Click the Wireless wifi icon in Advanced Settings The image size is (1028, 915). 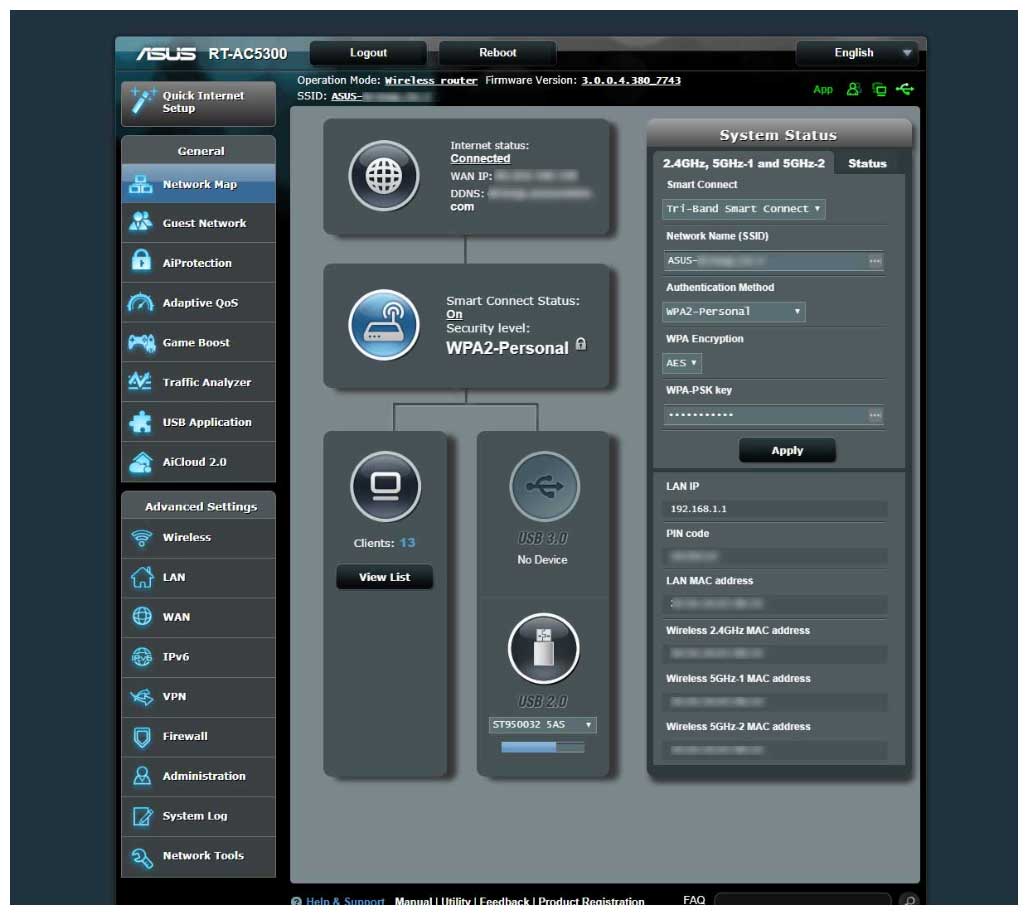(x=141, y=537)
